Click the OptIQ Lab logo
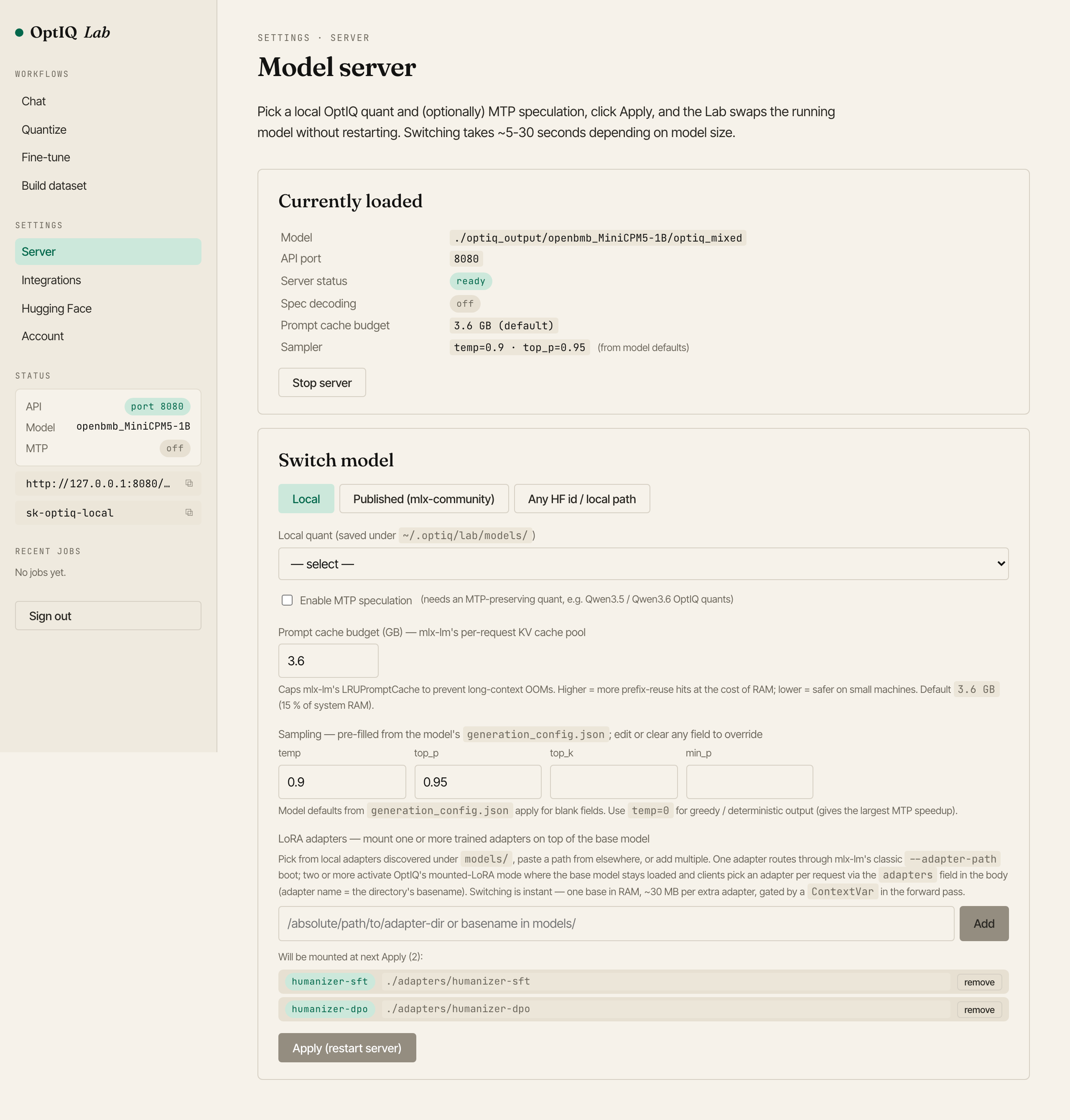Image resolution: width=1070 pixels, height=1120 pixels. pos(63,33)
